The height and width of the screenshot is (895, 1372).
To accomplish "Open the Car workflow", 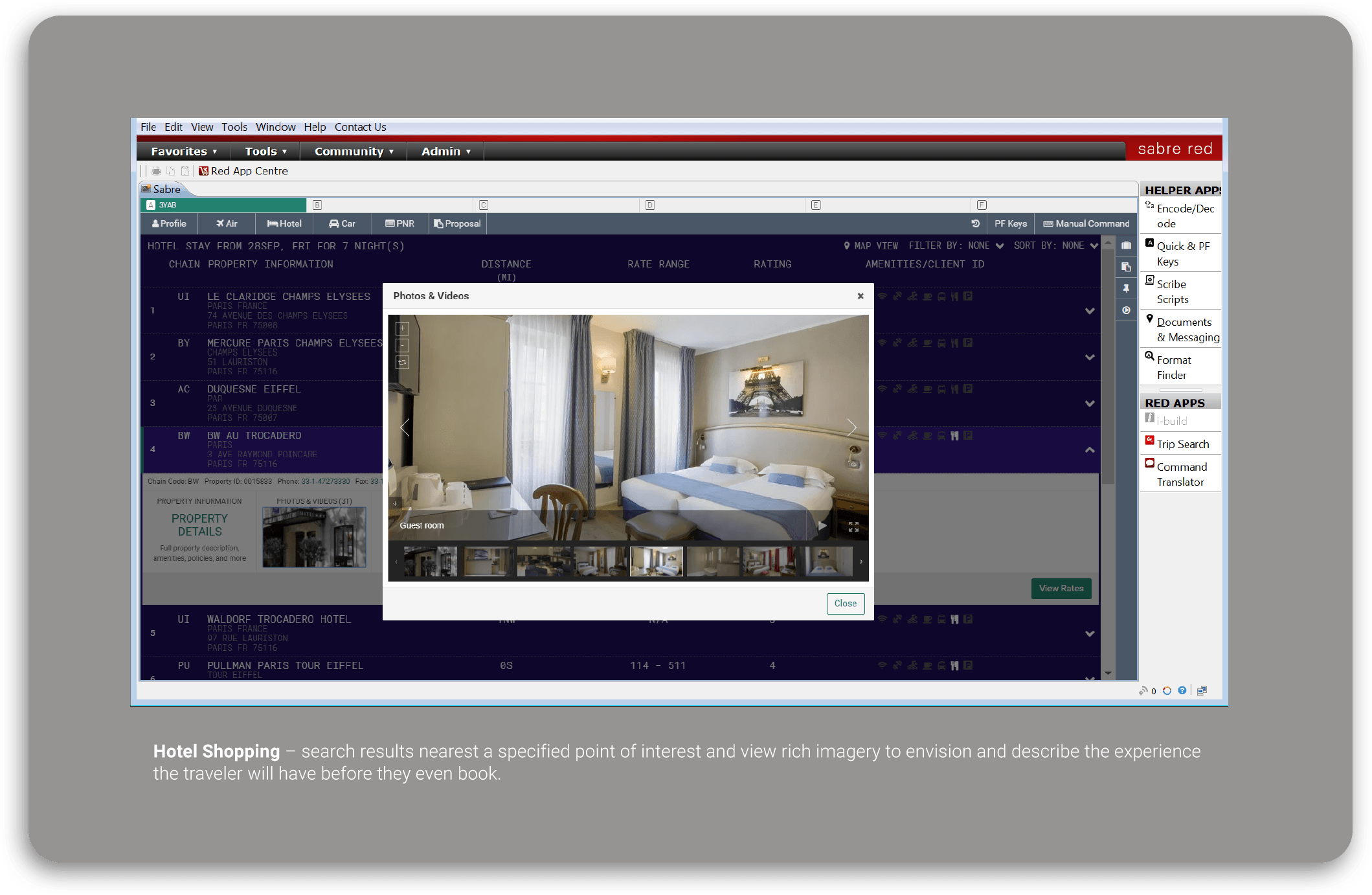I will coord(342,223).
